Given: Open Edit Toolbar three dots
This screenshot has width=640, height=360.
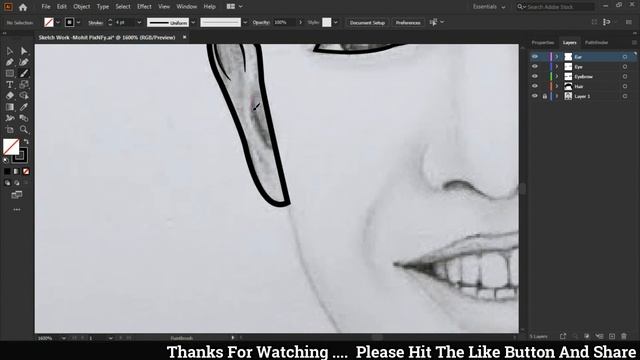Looking at the screenshot, I should [17, 209].
